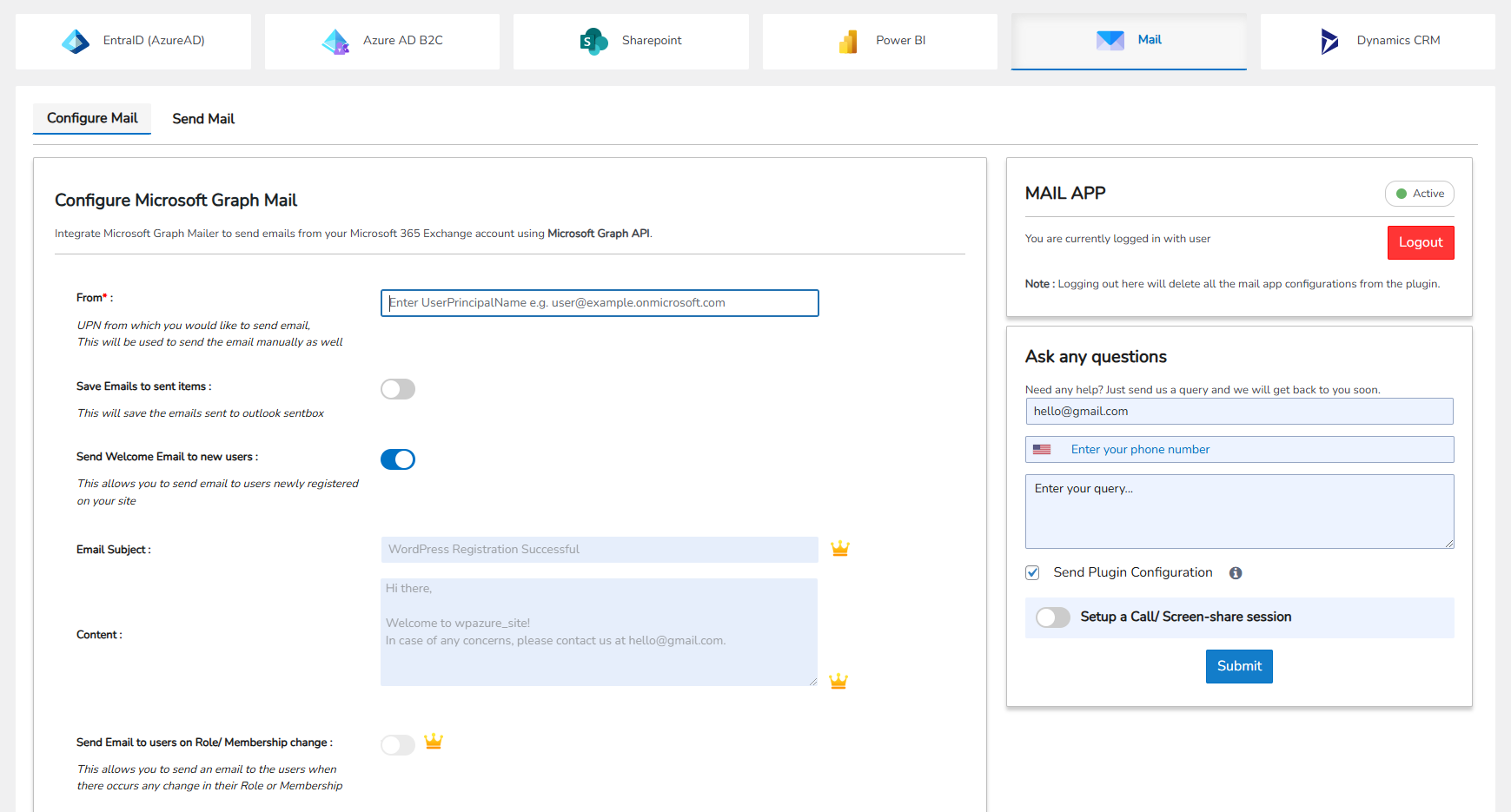The image size is (1511, 812).
Task: Enable Setup a Call/Screen-share session
Action: (x=1052, y=617)
